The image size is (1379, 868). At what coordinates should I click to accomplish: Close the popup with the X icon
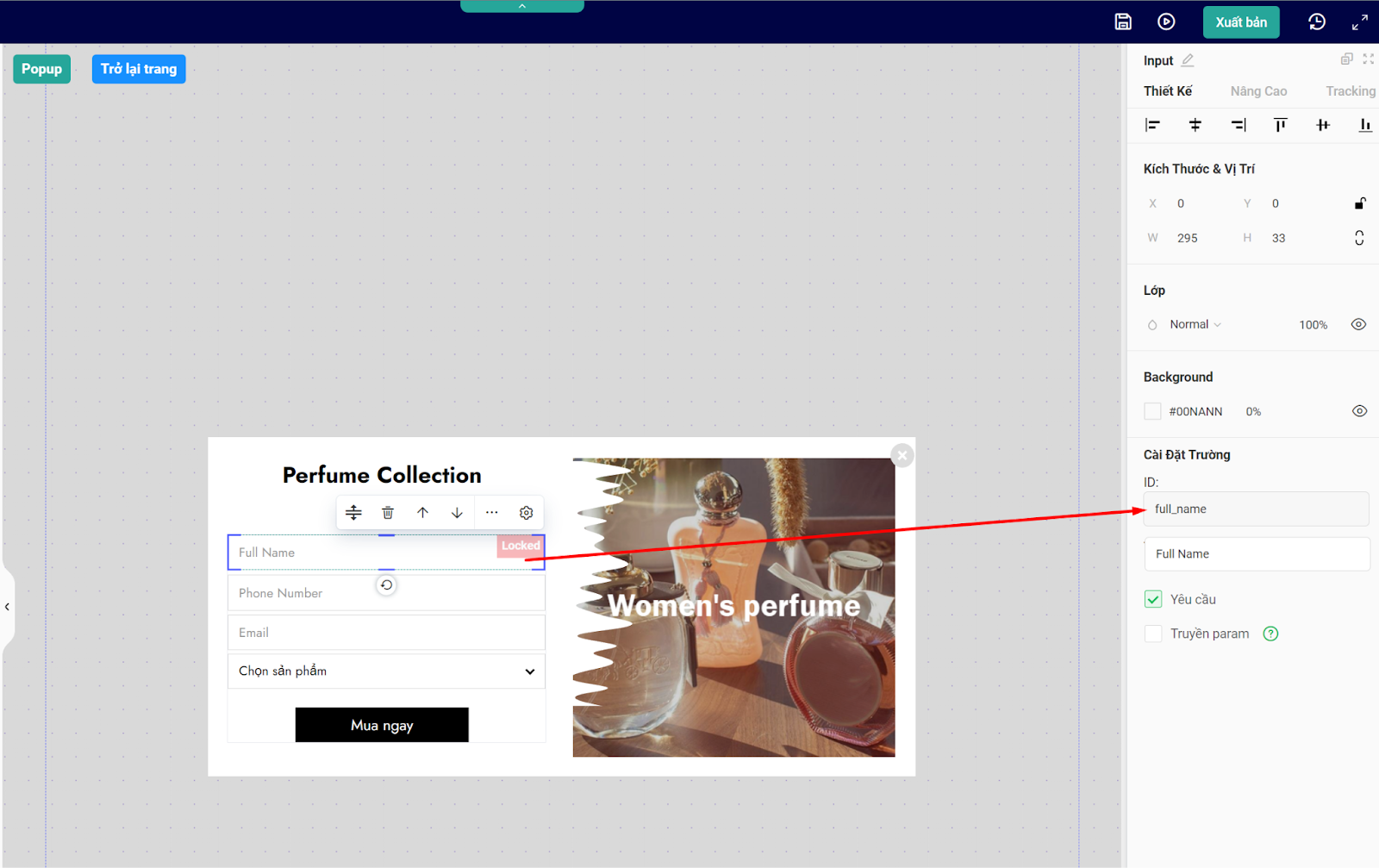click(x=902, y=455)
